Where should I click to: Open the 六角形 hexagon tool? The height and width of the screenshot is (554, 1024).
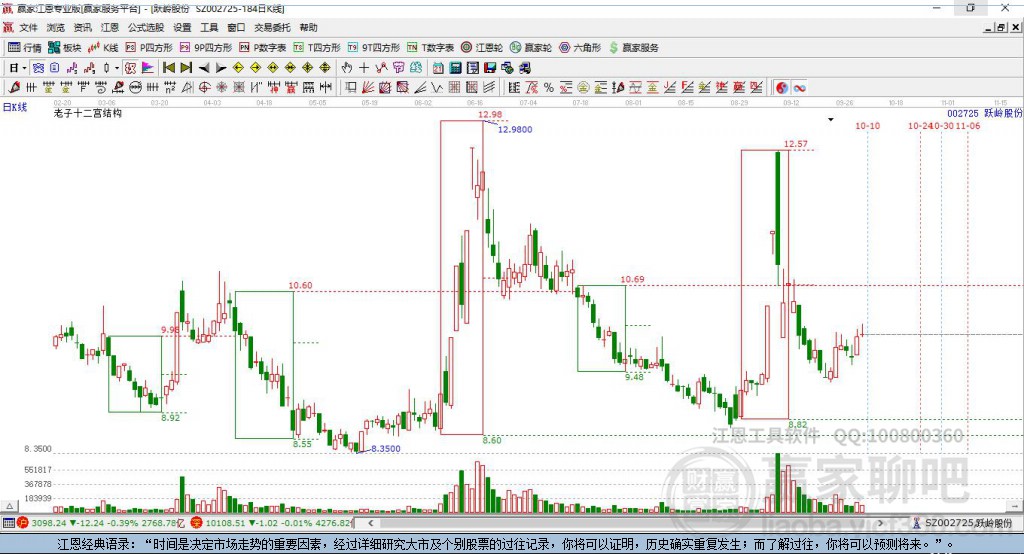580,48
